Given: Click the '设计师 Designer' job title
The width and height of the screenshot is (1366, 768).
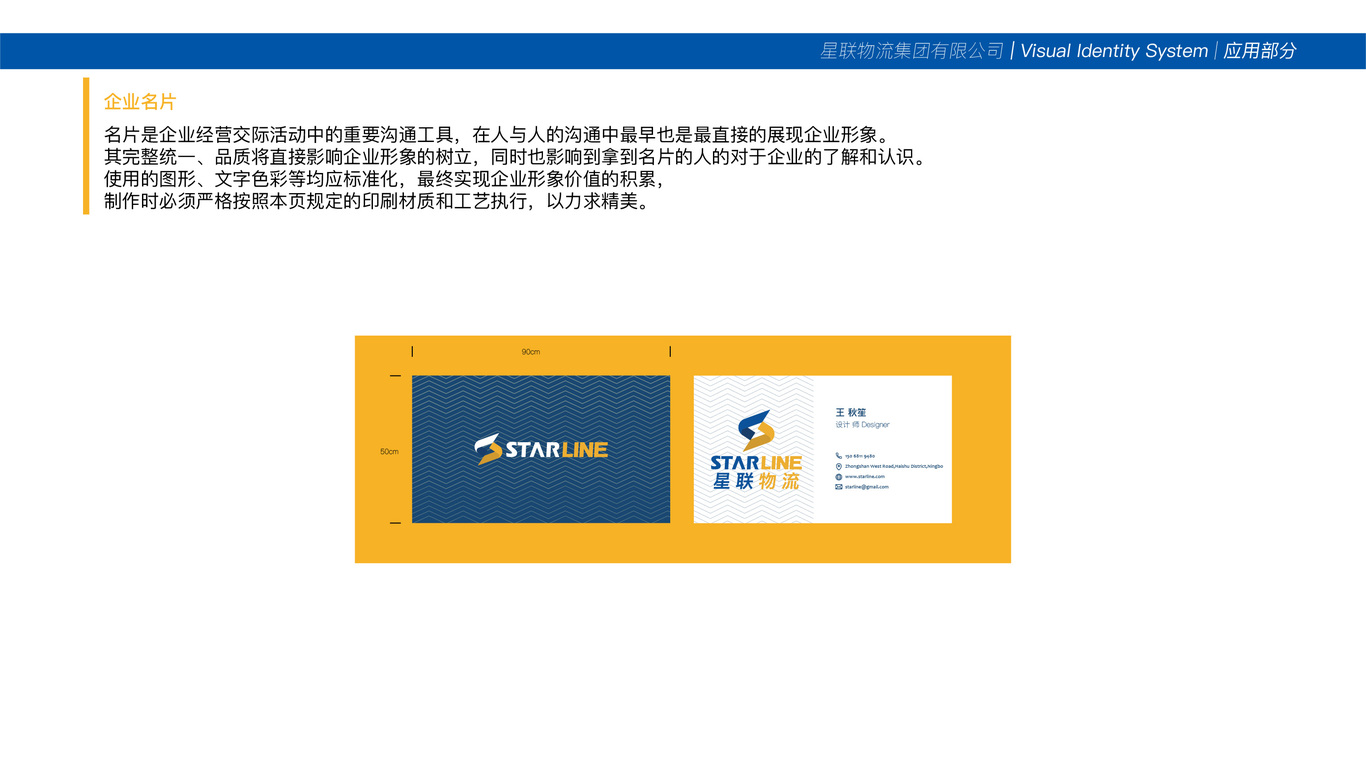Looking at the screenshot, I should pos(862,425).
